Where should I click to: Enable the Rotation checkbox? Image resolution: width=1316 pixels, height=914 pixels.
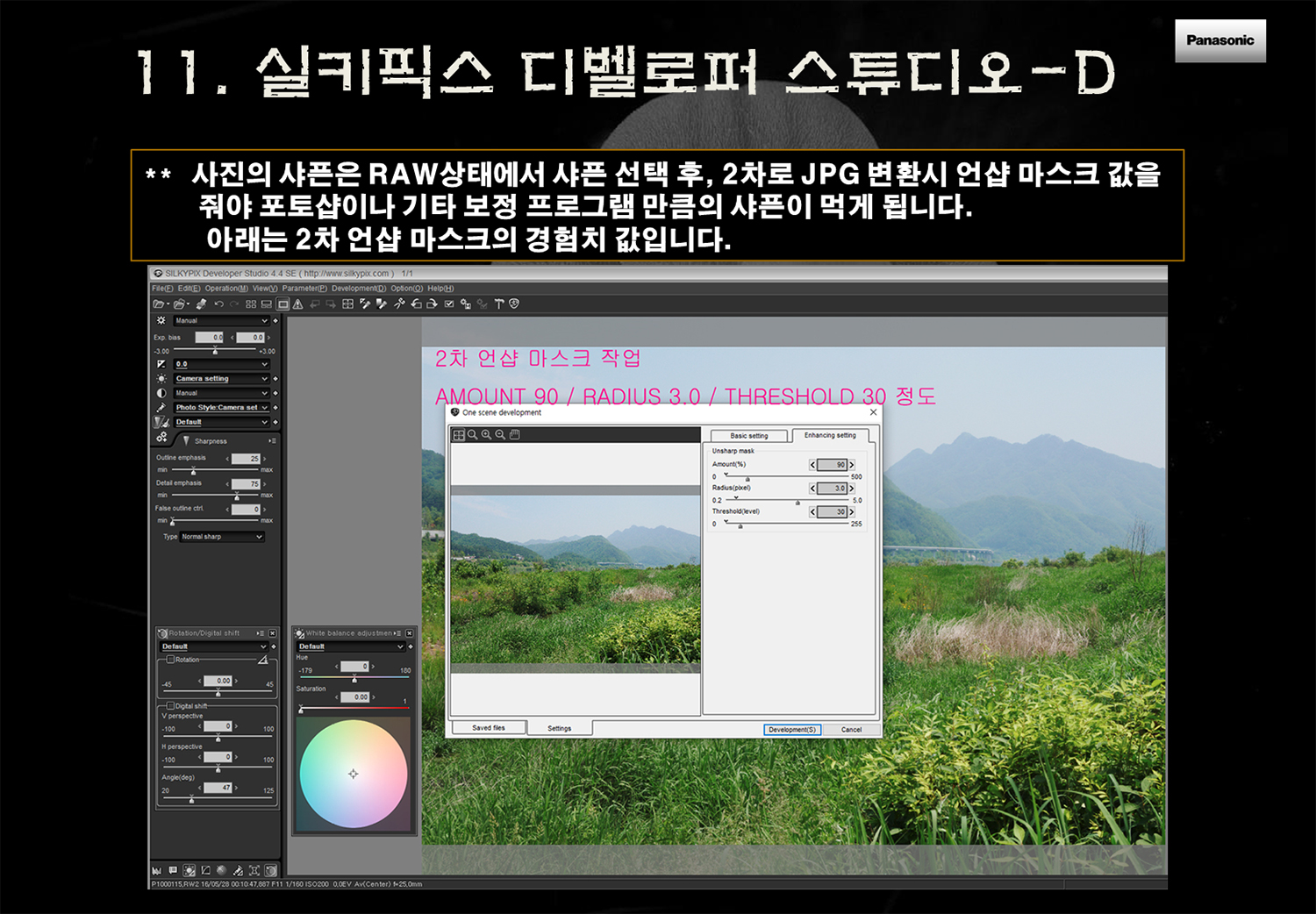click(x=170, y=660)
